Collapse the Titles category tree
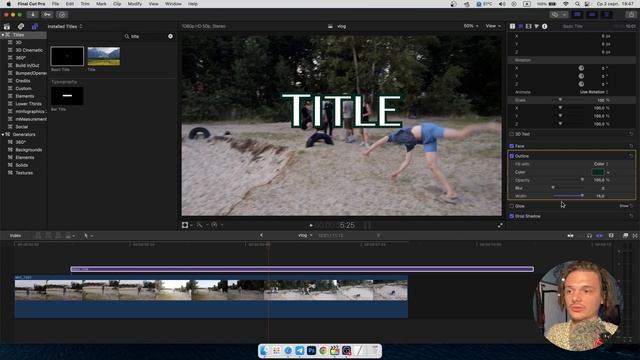Image resolution: width=640 pixels, height=360 pixels. pyautogui.click(x=3, y=35)
